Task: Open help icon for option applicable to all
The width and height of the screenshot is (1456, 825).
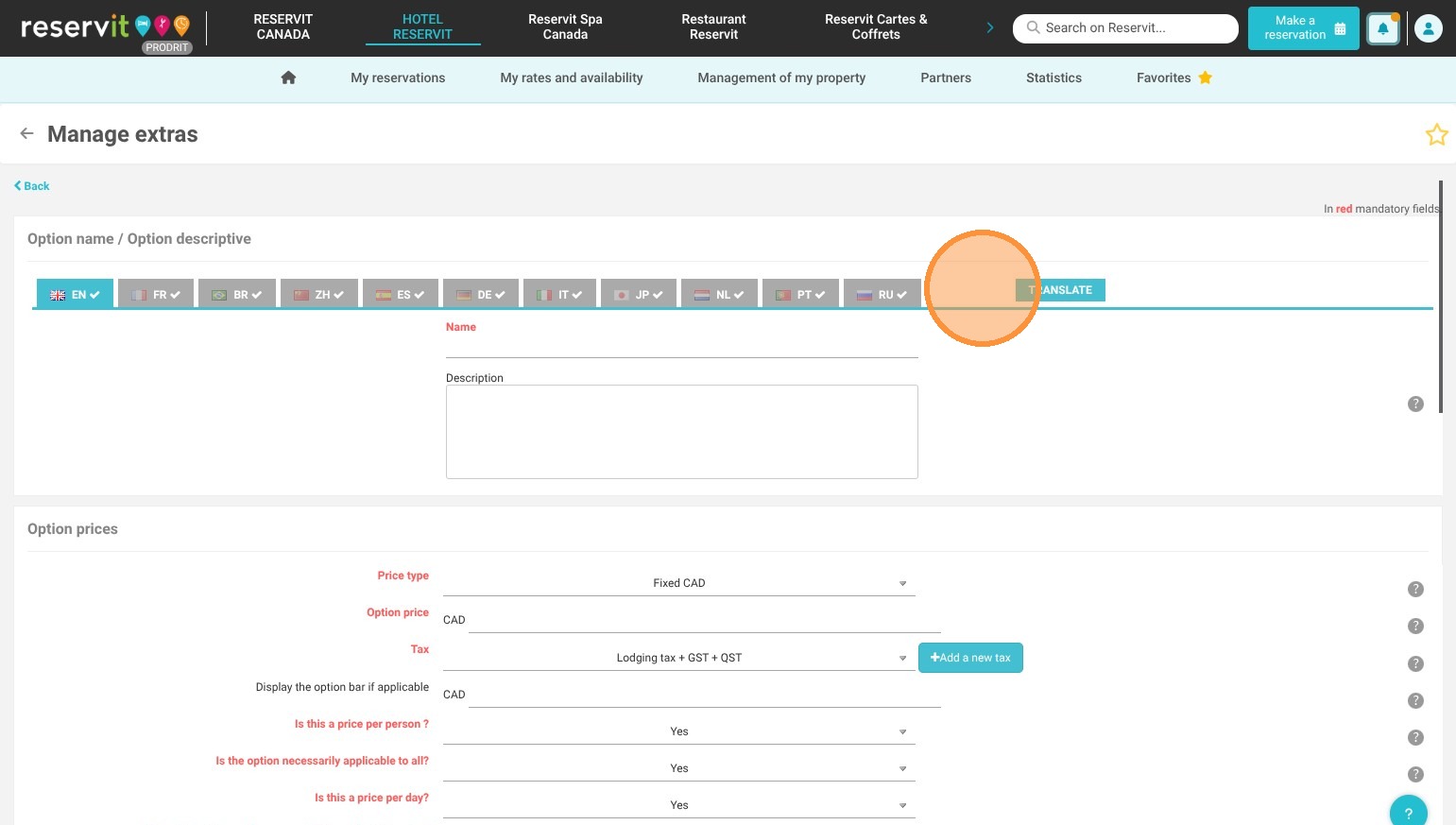Action: coord(1415,774)
